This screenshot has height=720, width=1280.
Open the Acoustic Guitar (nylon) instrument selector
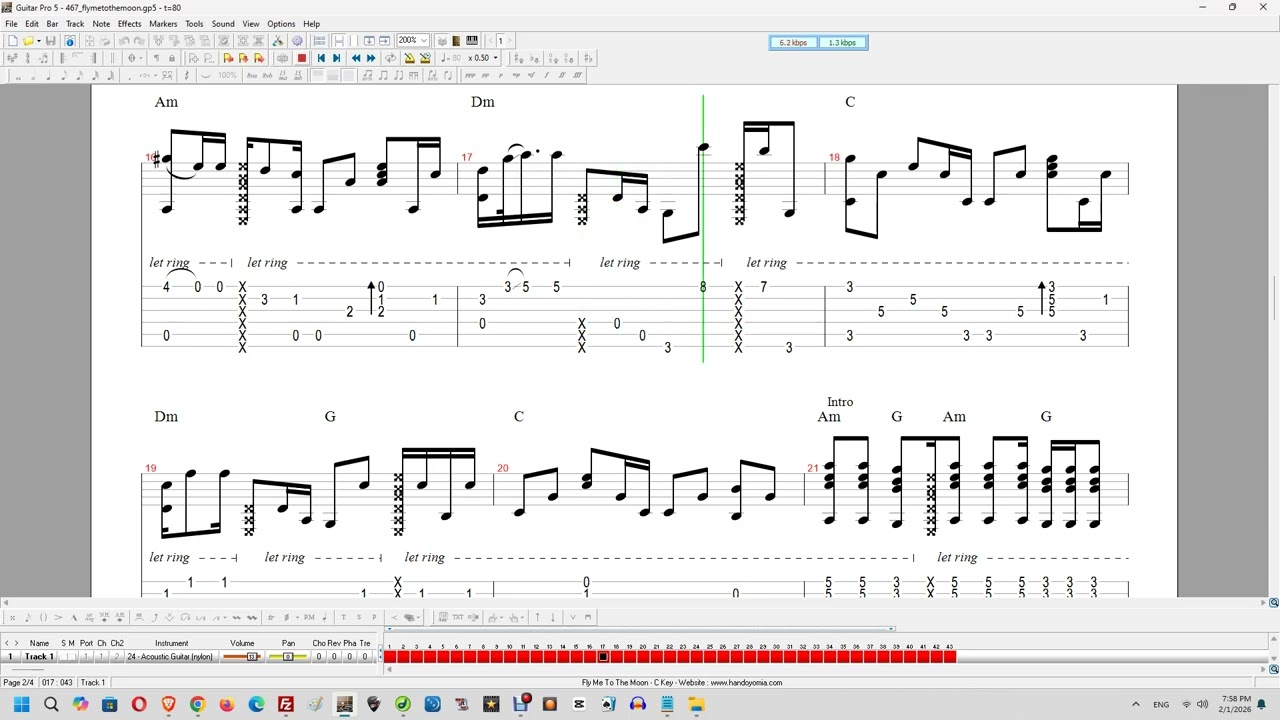(170, 656)
